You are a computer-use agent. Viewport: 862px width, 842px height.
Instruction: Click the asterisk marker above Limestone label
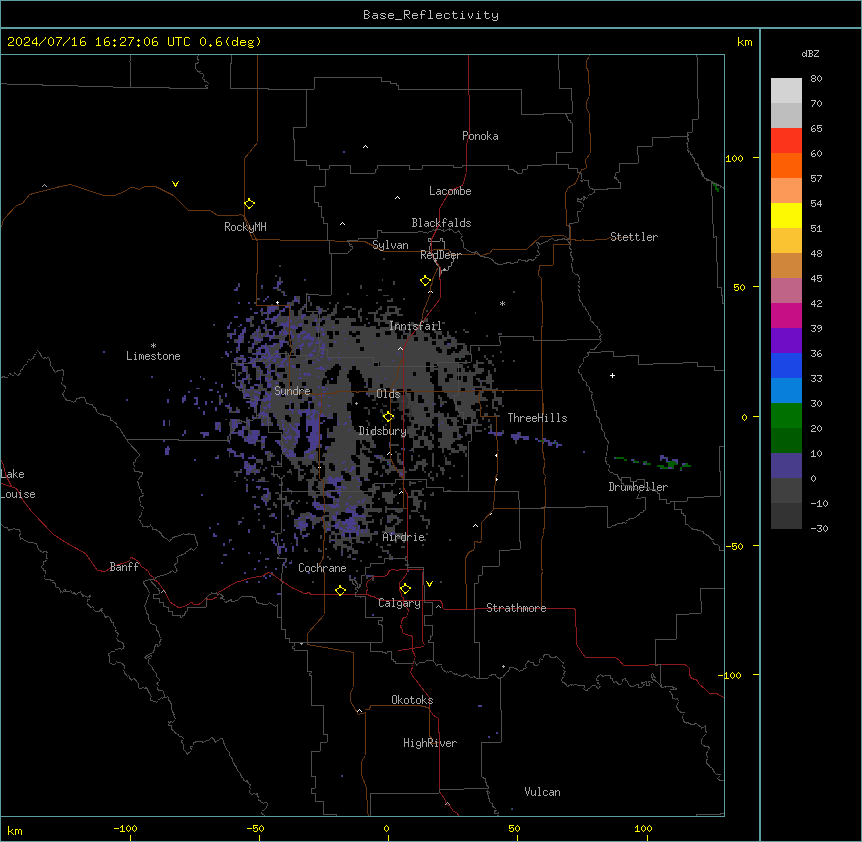(x=153, y=346)
